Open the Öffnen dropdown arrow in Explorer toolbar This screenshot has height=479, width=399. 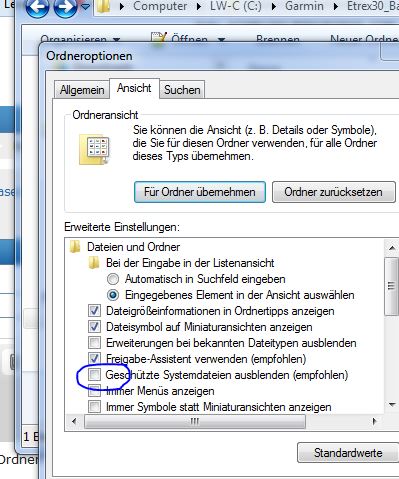click(221, 40)
